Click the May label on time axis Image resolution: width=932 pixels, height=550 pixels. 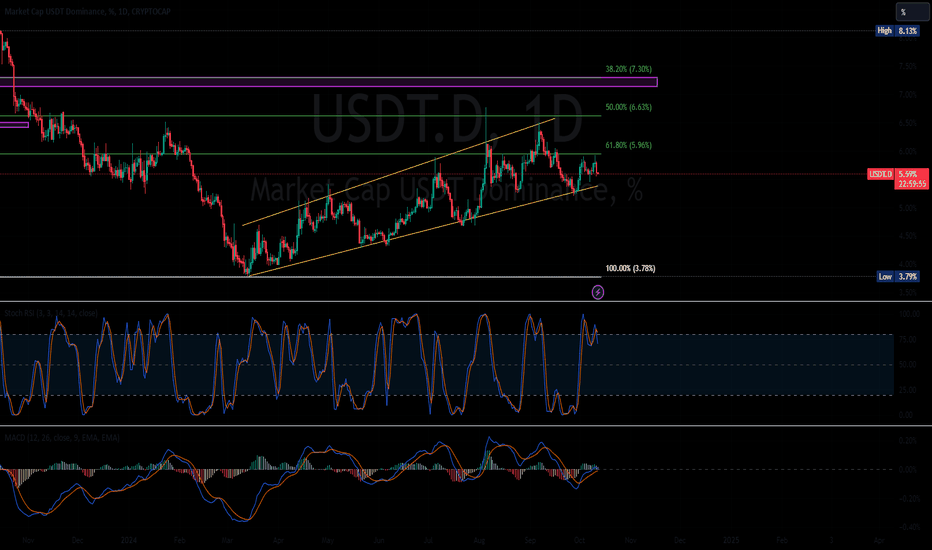[328, 540]
